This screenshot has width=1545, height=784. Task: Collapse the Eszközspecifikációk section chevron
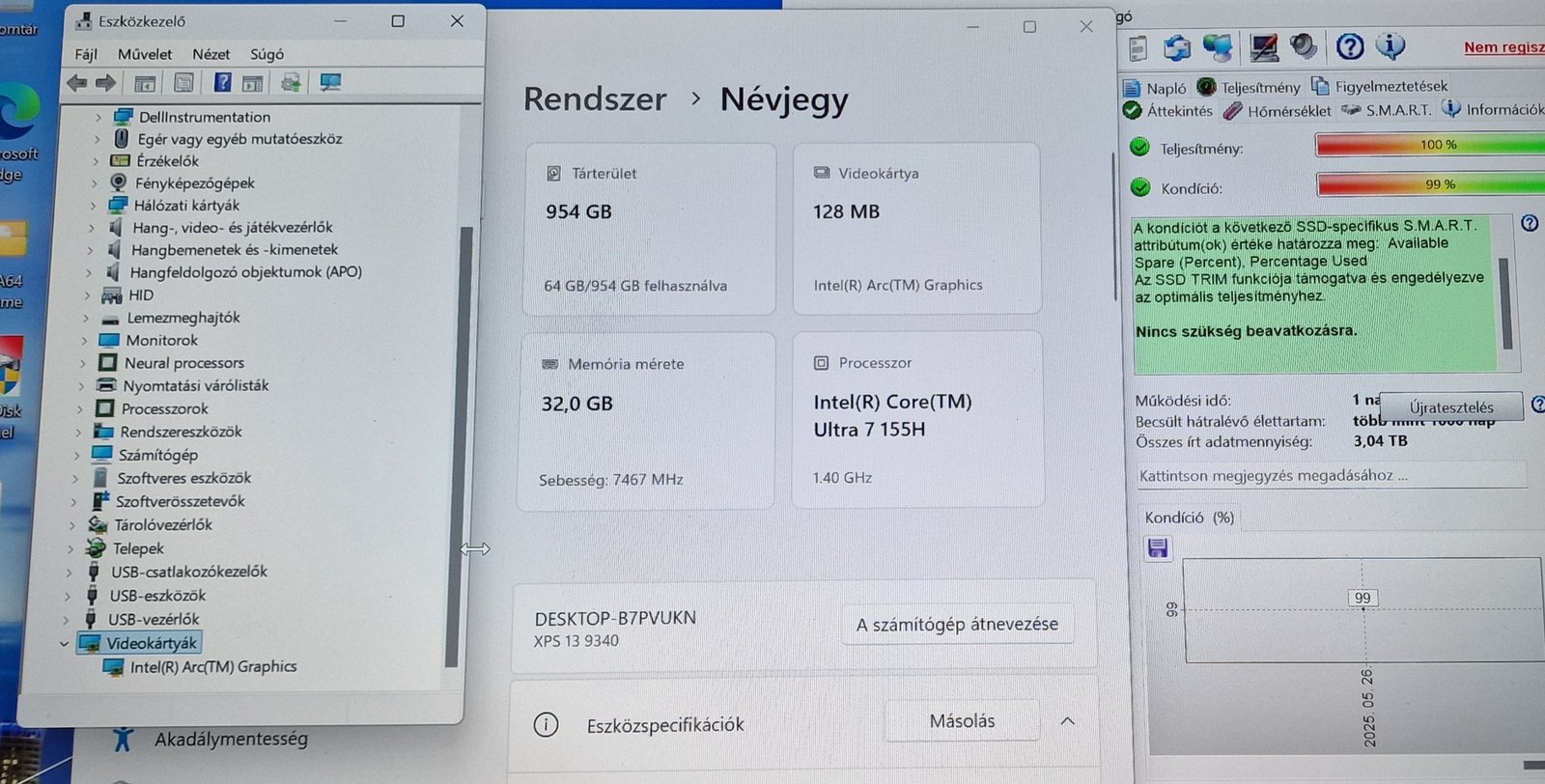tap(1067, 721)
